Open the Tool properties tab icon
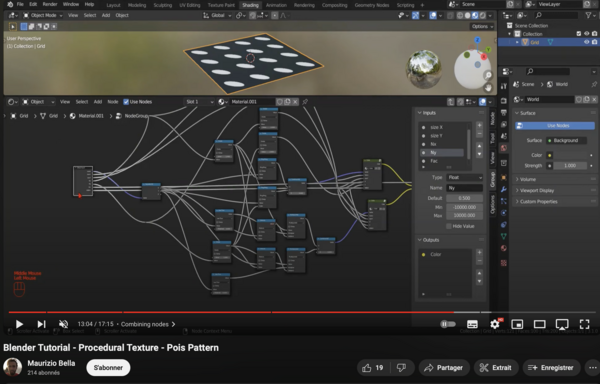The image size is (600, 384). [x=504, y=86]
